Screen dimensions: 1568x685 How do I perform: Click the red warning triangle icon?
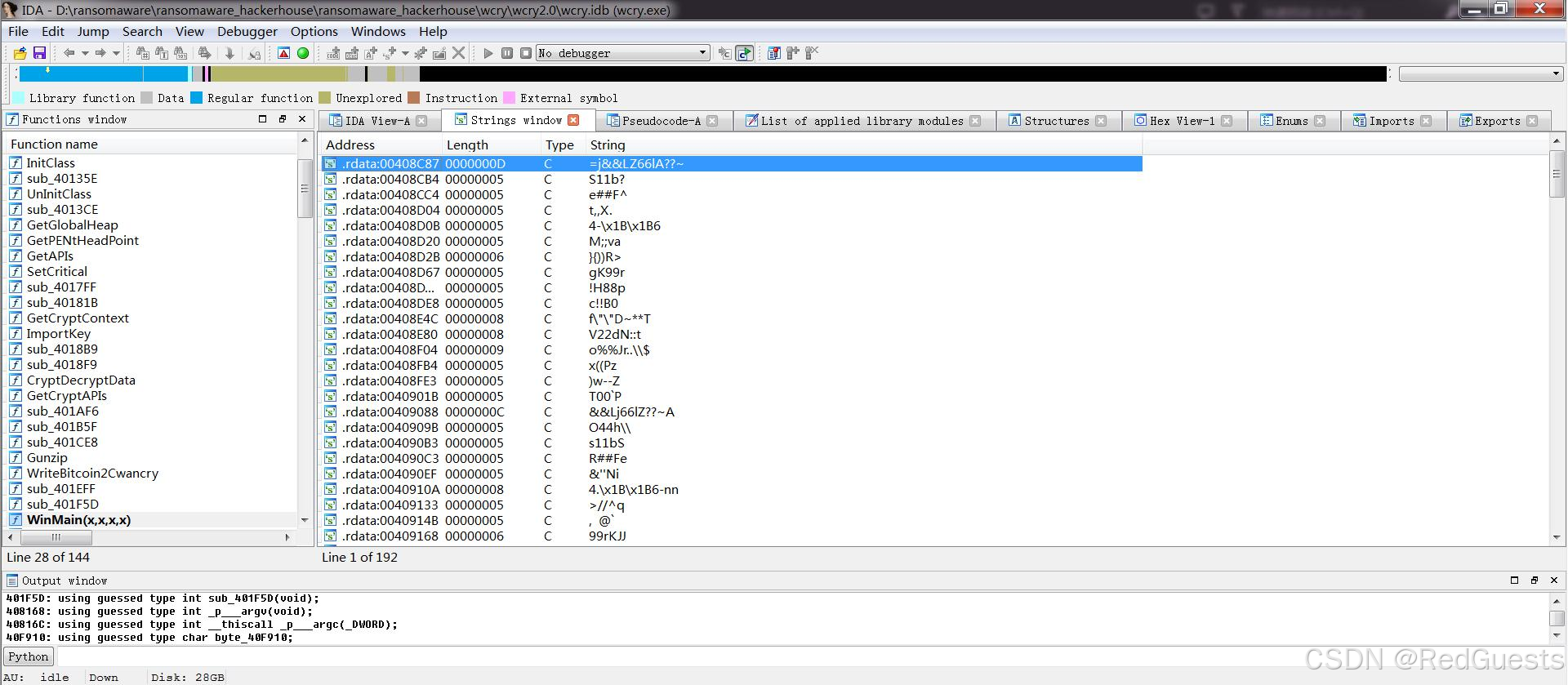coord(283,53)
